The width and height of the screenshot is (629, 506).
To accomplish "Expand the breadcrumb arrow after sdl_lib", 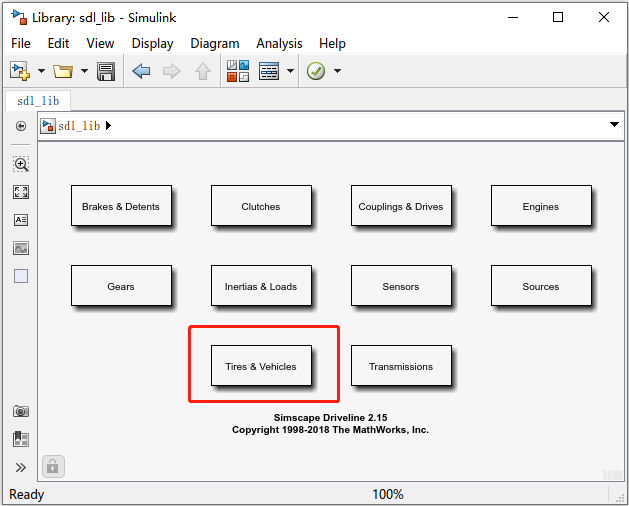I will tap(108, 126).
